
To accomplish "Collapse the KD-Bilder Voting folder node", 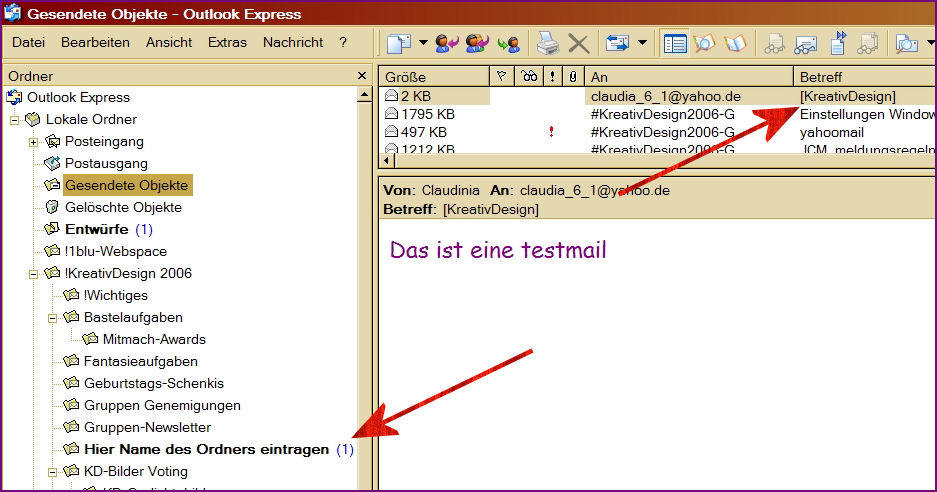I will pos(53,472).
